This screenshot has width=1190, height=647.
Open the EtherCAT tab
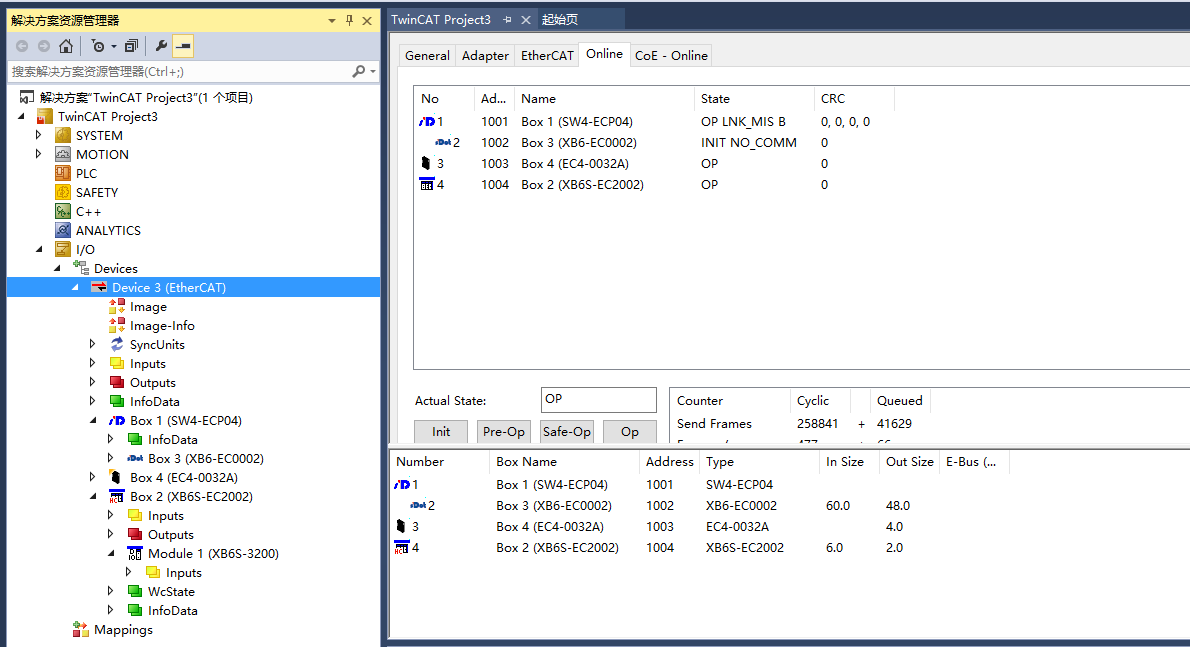coord(547,56)
